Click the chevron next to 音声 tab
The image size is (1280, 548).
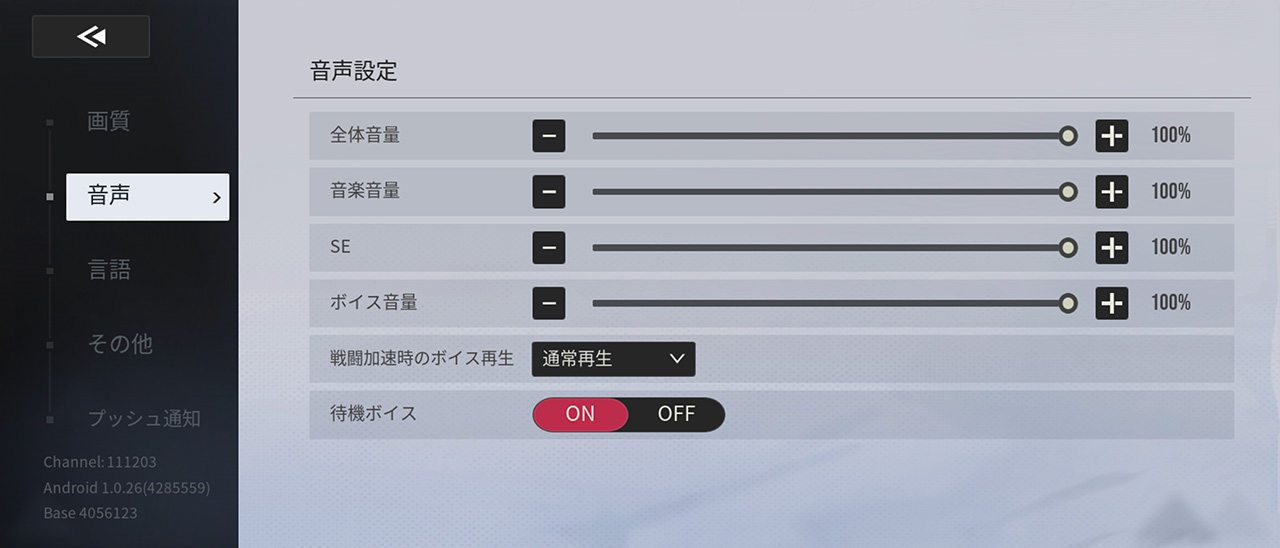coord(216,198)
